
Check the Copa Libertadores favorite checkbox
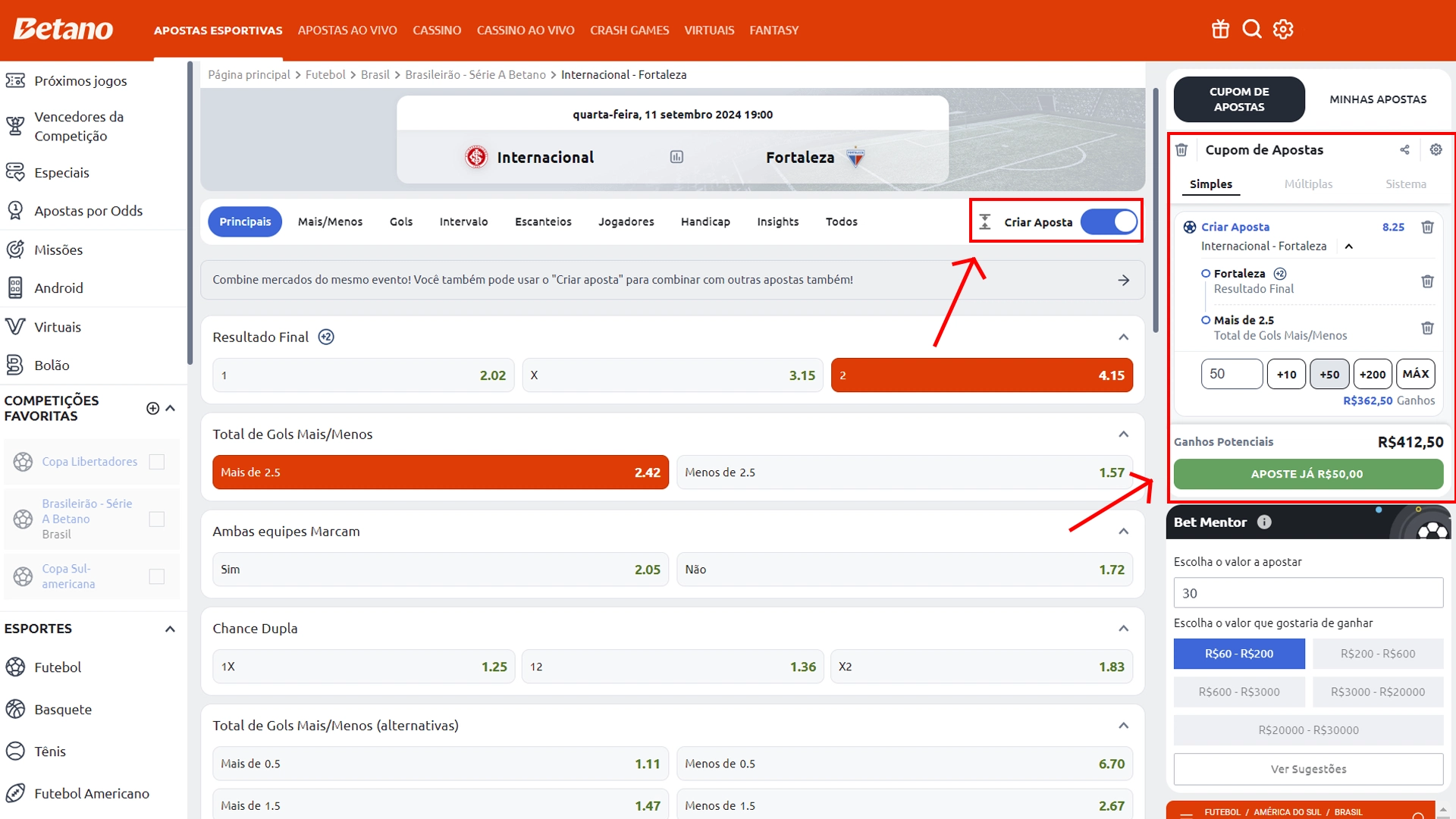click(157, 461)
